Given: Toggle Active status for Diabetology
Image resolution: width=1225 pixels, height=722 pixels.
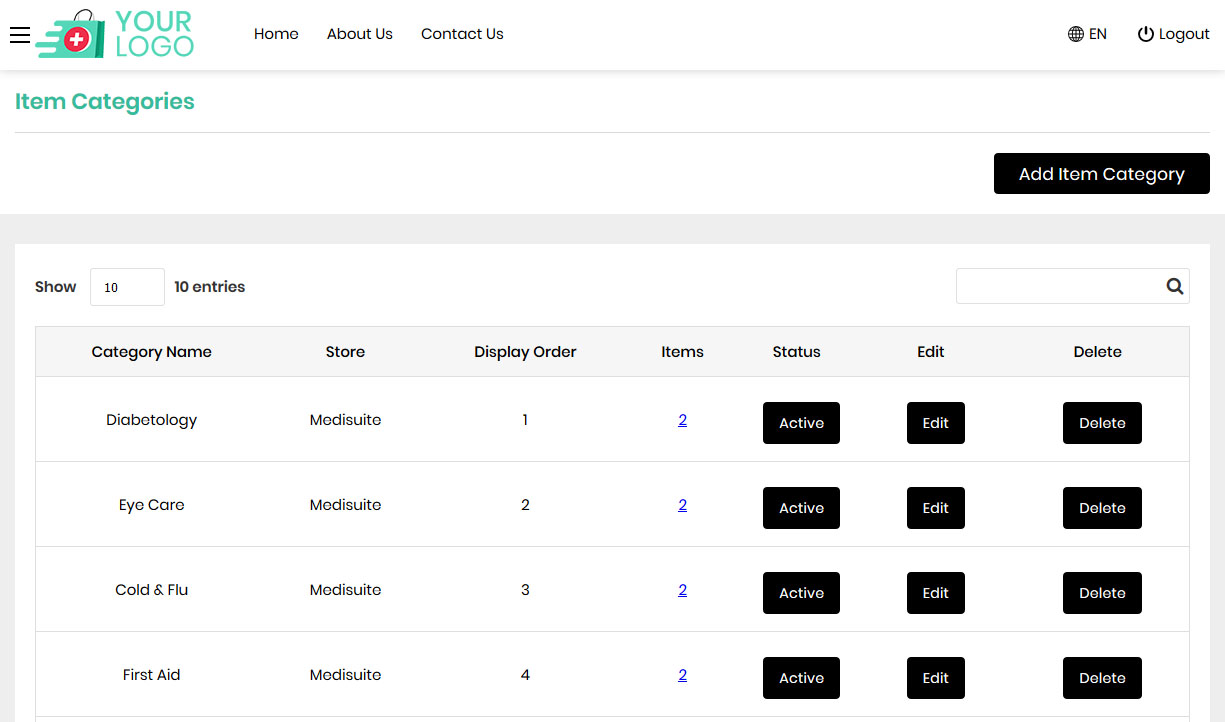Looking at the screenshot, I should click(x=801, y=423).
